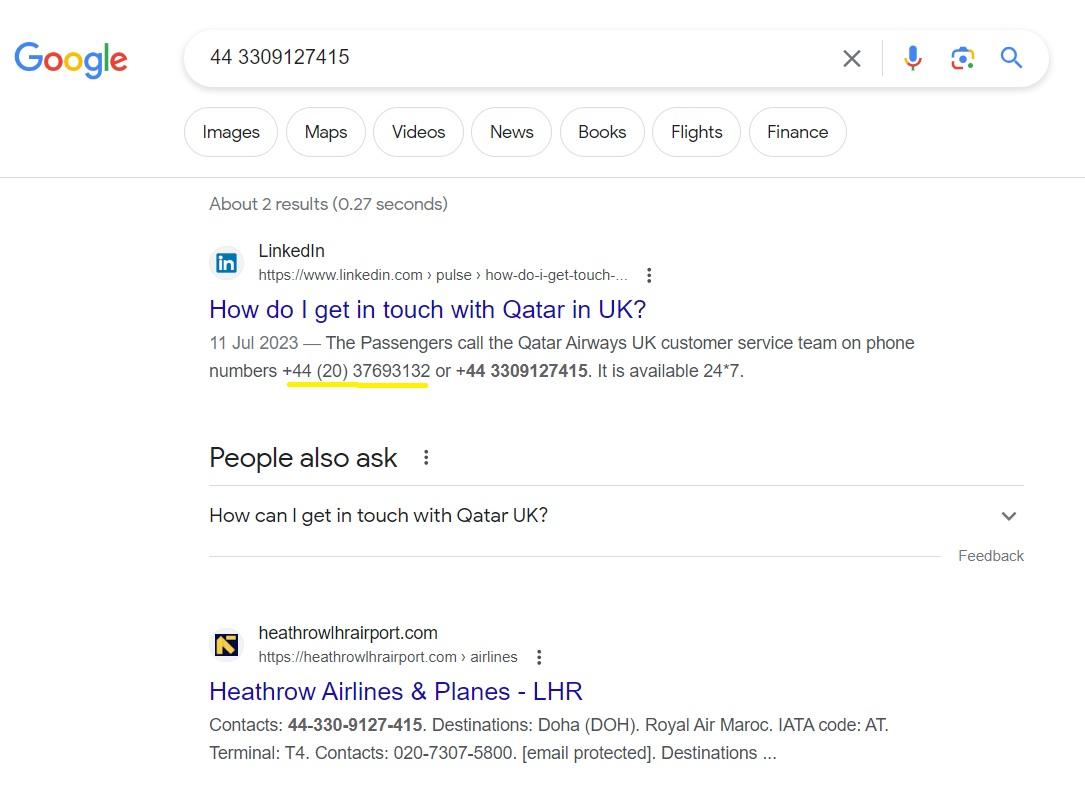Click the blue magnifier search icon

coord(1011,57)
